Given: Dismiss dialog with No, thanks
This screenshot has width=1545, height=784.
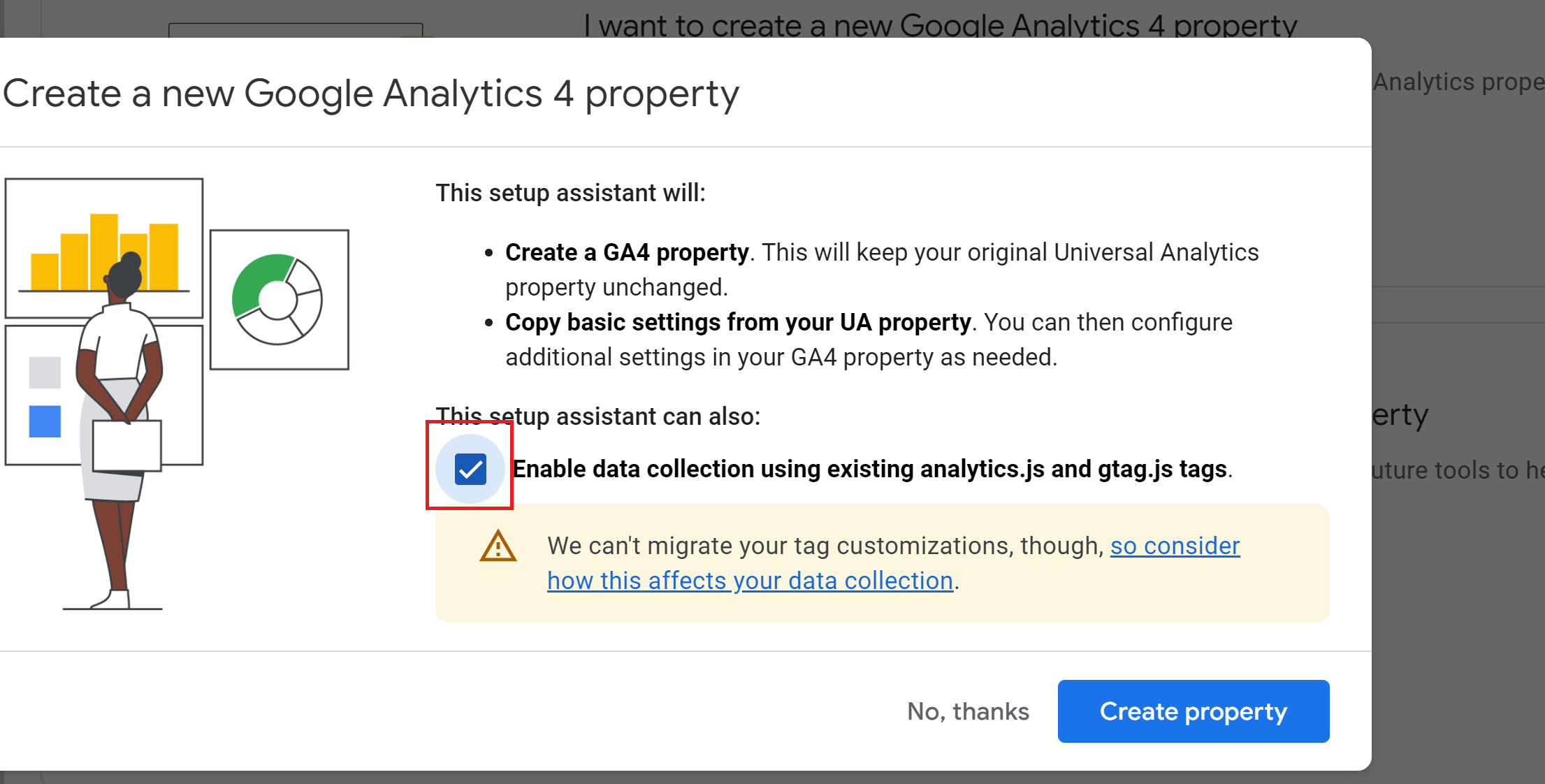Looking at the screenshot, I should point(968,711).
